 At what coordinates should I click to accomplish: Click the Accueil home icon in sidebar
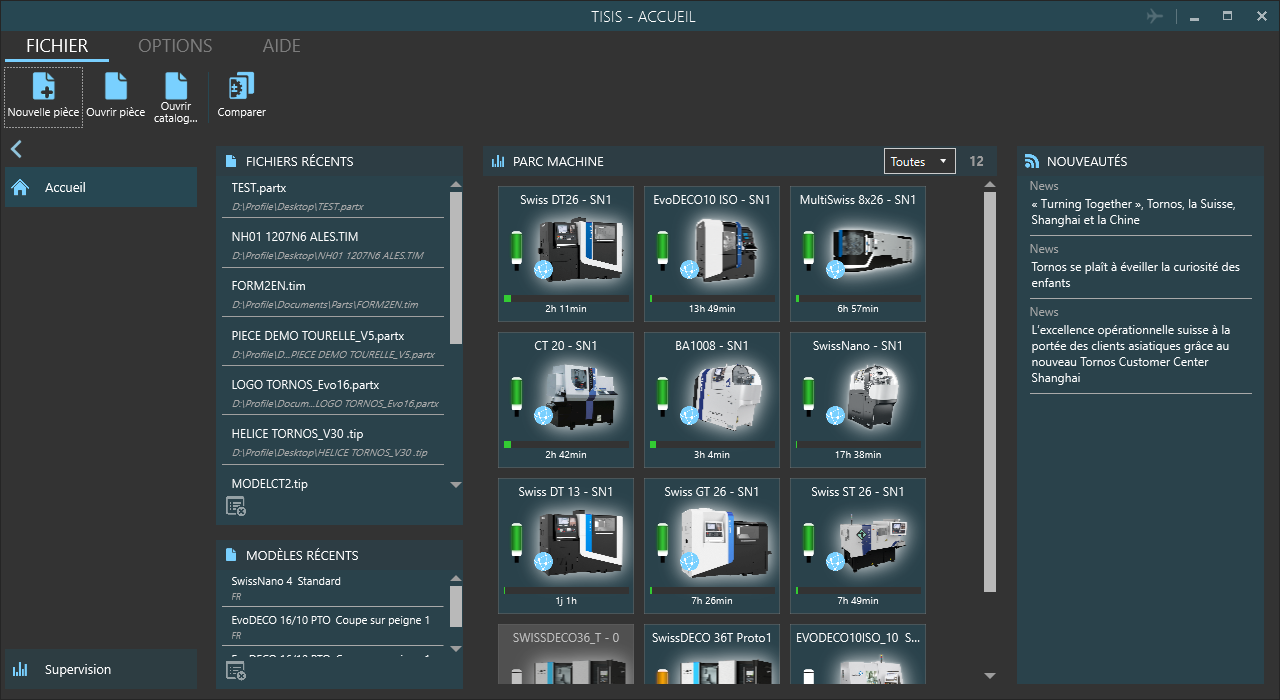(x=20, y=187)
